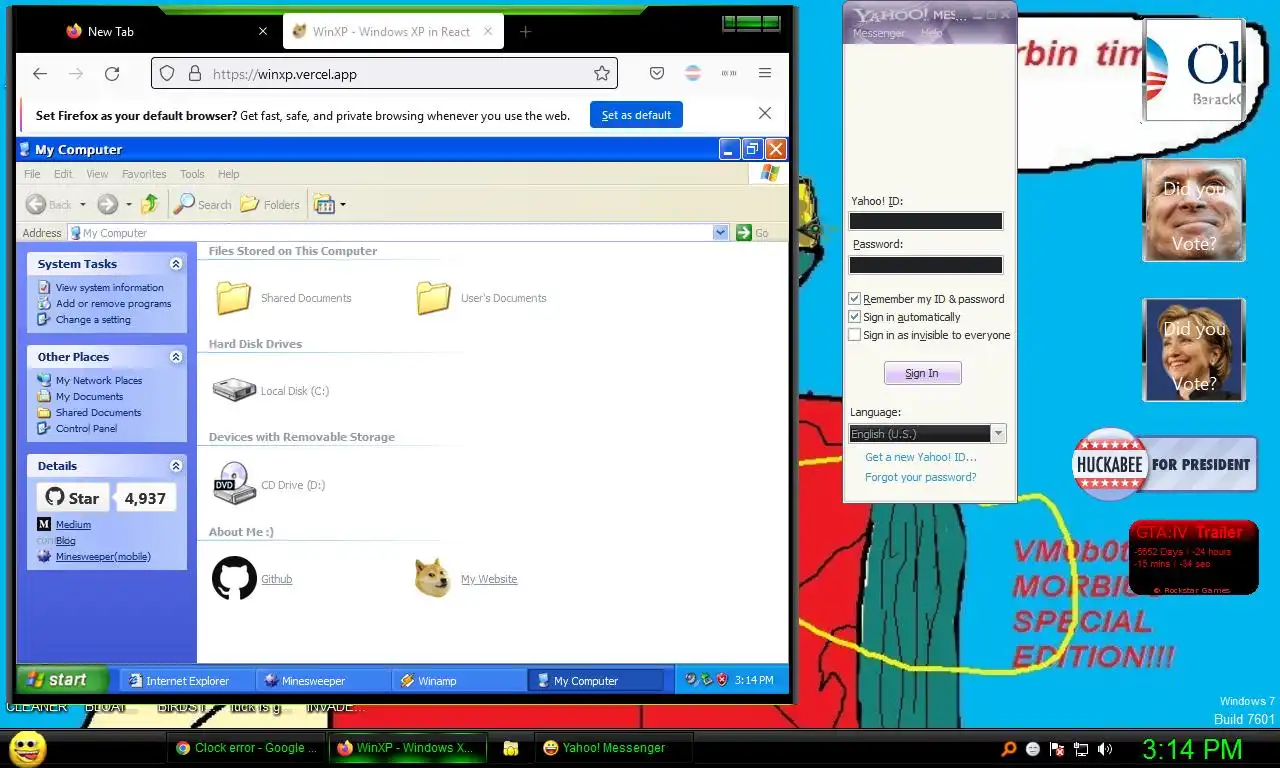The image size is (1280, 768).
Task: Click Search in My Computer toolbar
Action: pyautogui.click(x=203, y=204)
